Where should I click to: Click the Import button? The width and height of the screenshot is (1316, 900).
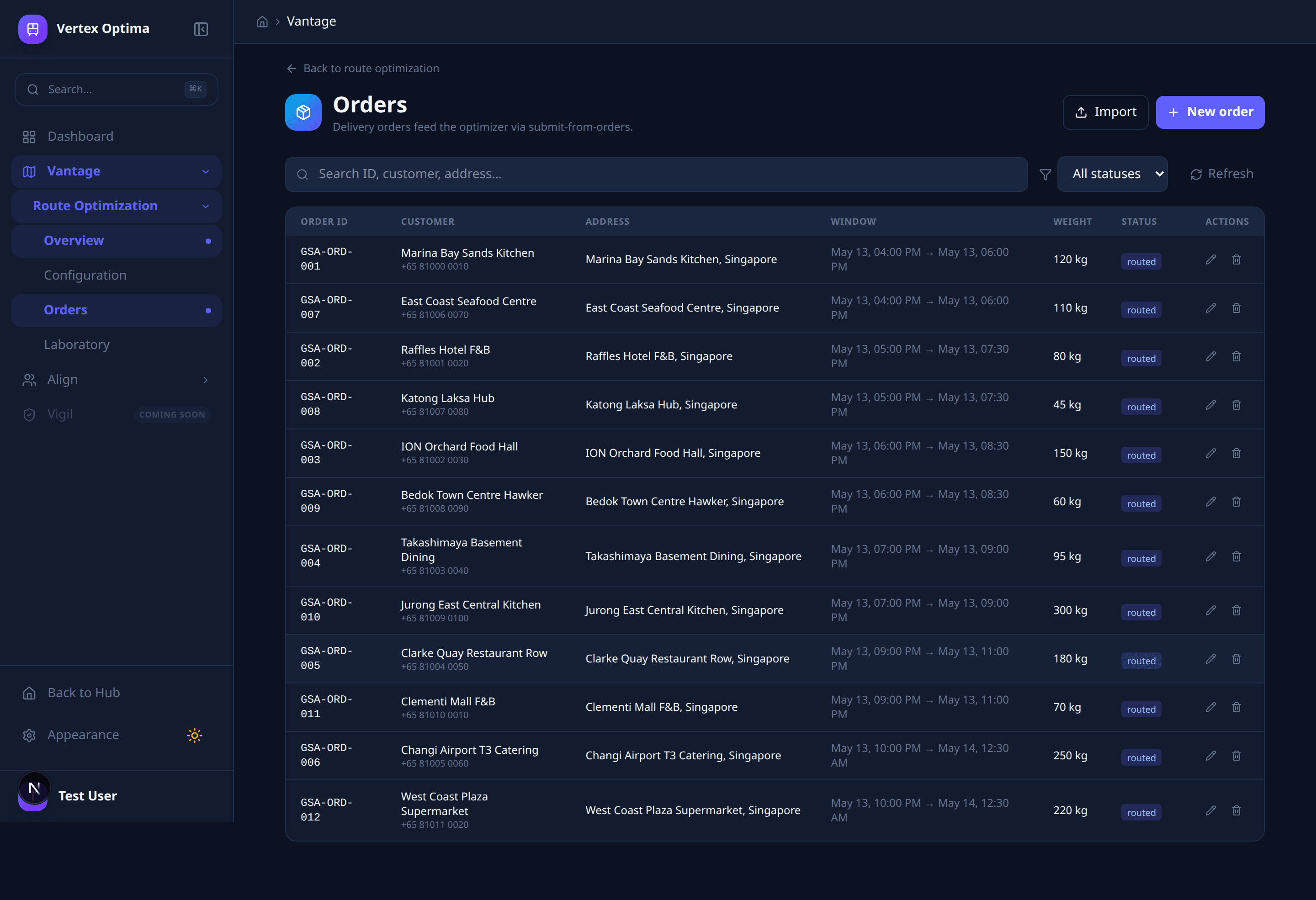(1105, 112)
